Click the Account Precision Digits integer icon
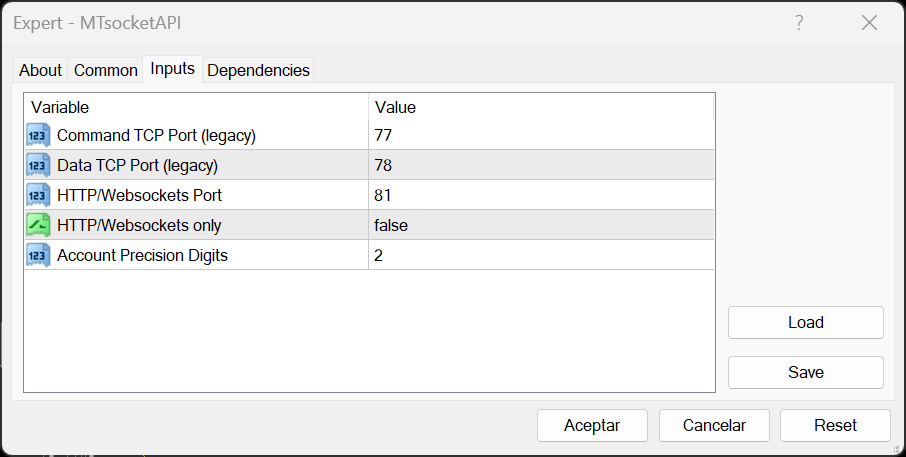 (38, 255)
